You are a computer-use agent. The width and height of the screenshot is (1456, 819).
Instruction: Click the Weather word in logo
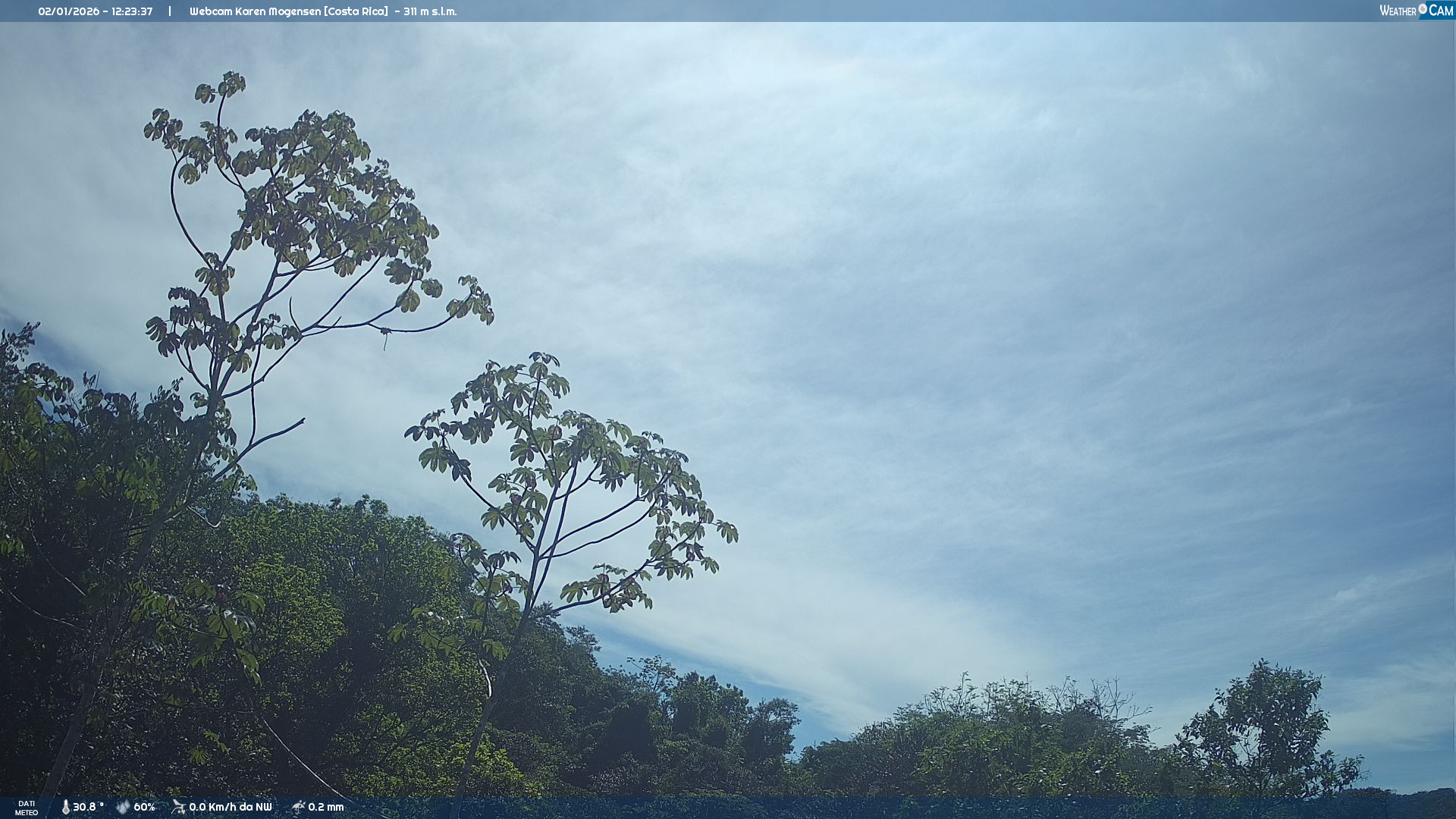1398,11
